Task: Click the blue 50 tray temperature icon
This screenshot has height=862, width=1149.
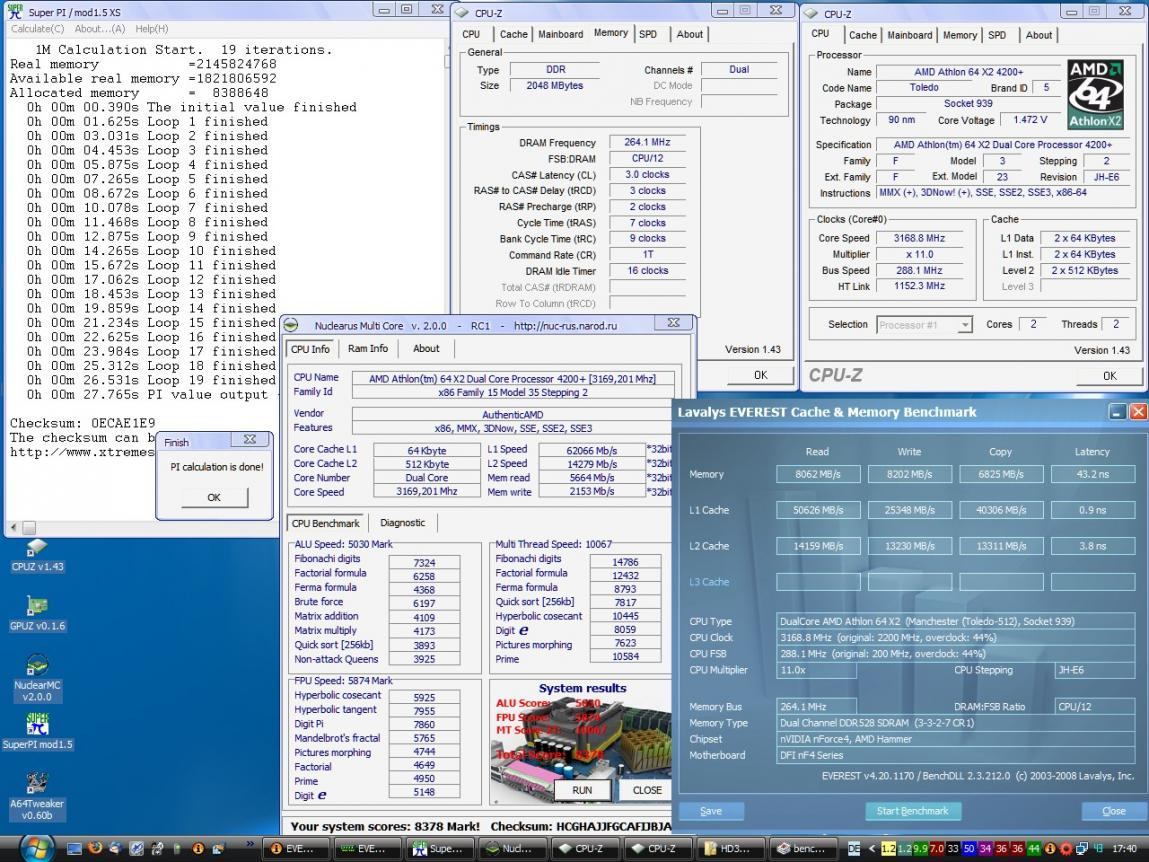Action: point(969,849)
